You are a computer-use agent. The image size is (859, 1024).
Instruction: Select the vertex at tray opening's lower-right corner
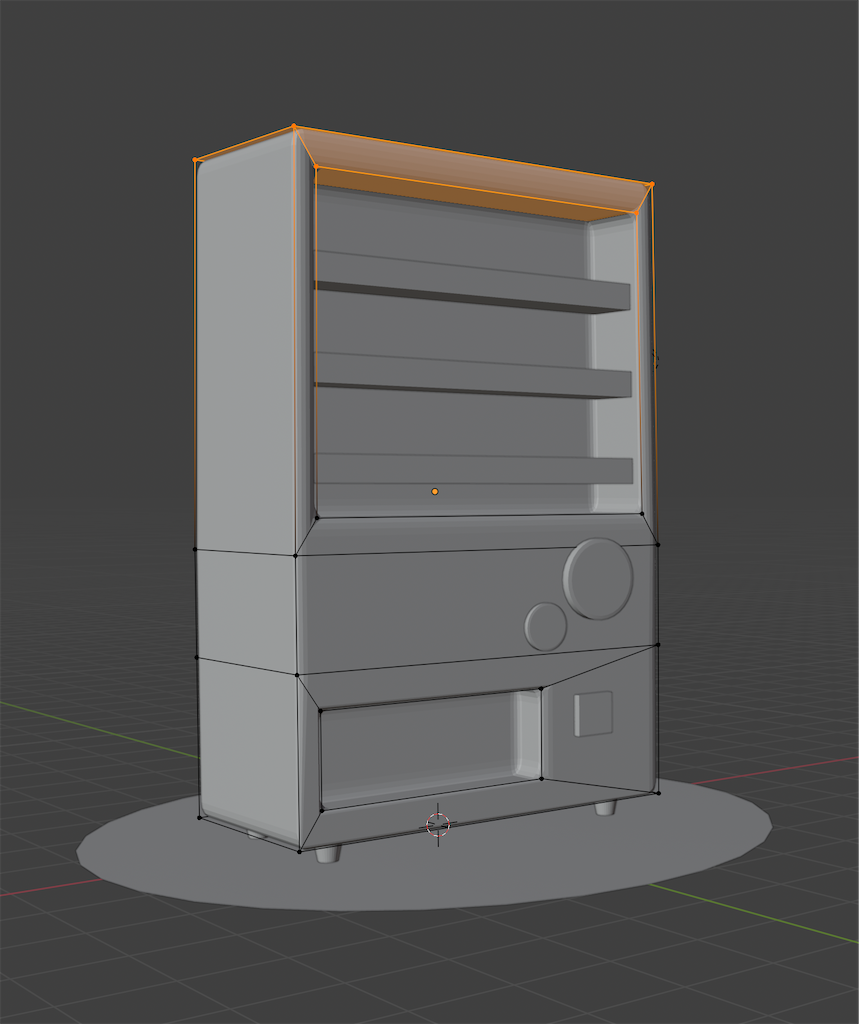point(542,778)
